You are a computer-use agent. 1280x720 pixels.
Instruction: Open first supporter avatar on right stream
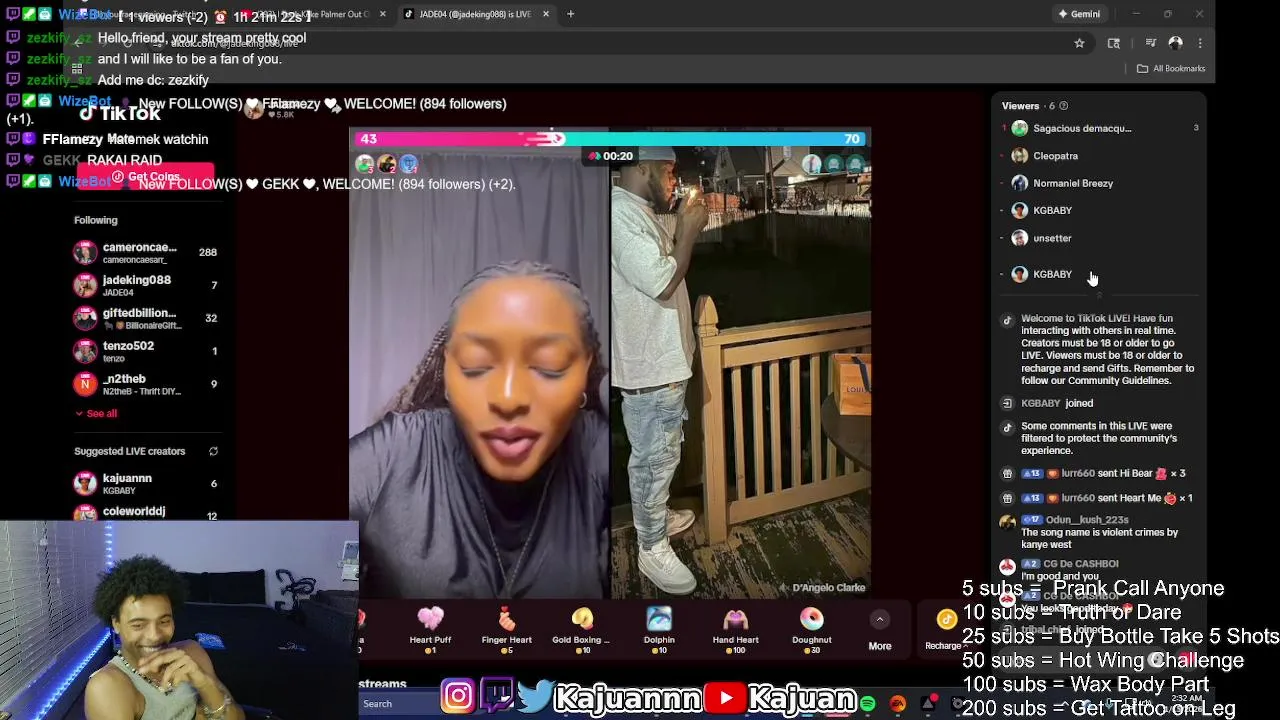[811, 164]
